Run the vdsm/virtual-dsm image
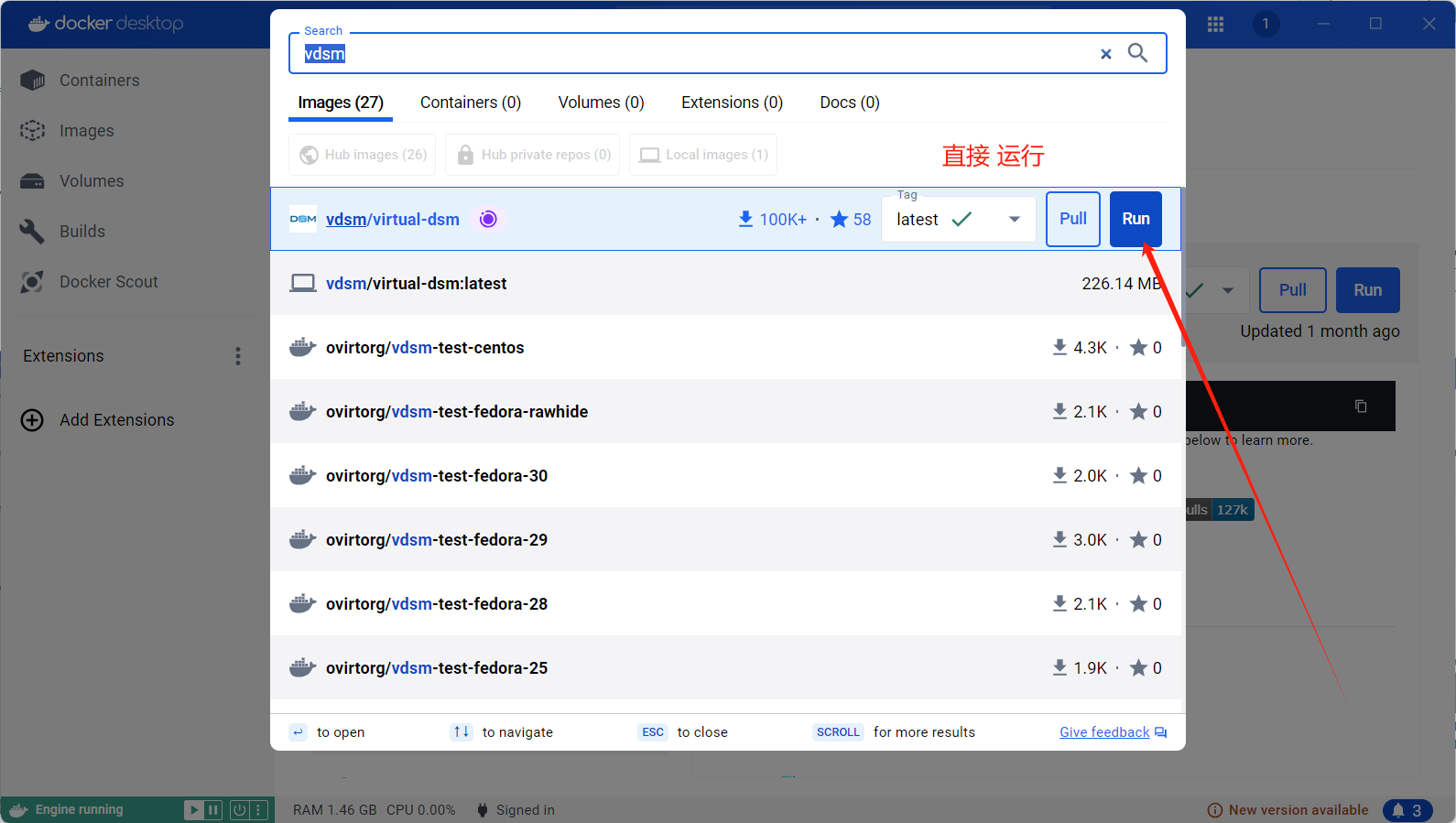The width and height of the screenshot is (1456, 823). [1135, 219]
